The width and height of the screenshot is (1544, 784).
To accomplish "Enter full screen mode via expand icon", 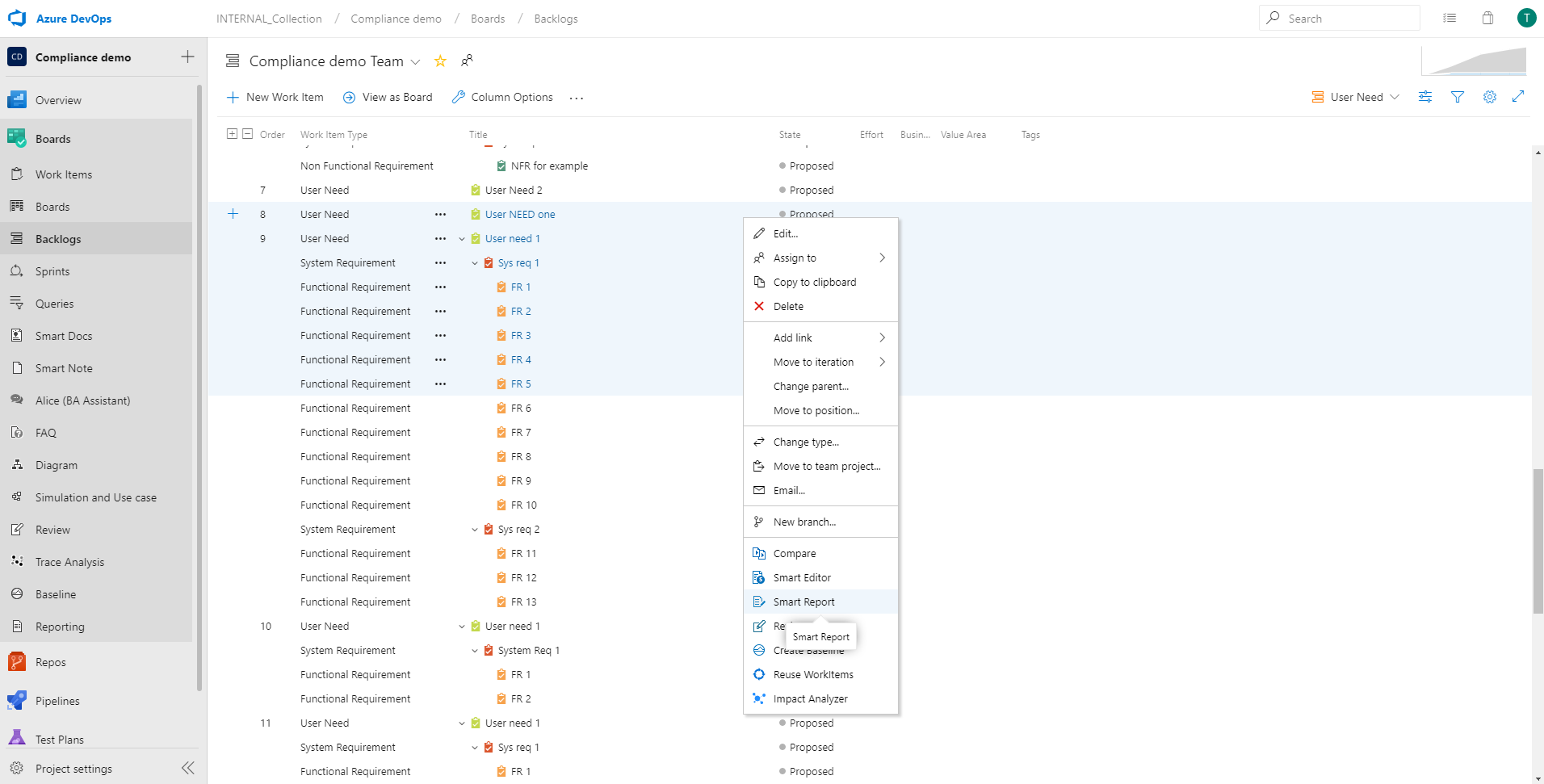I will point(1518,97).
